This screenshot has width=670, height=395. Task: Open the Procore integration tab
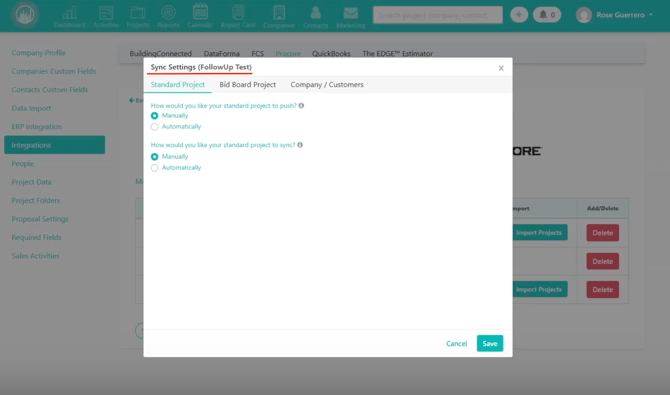[288, 53]
